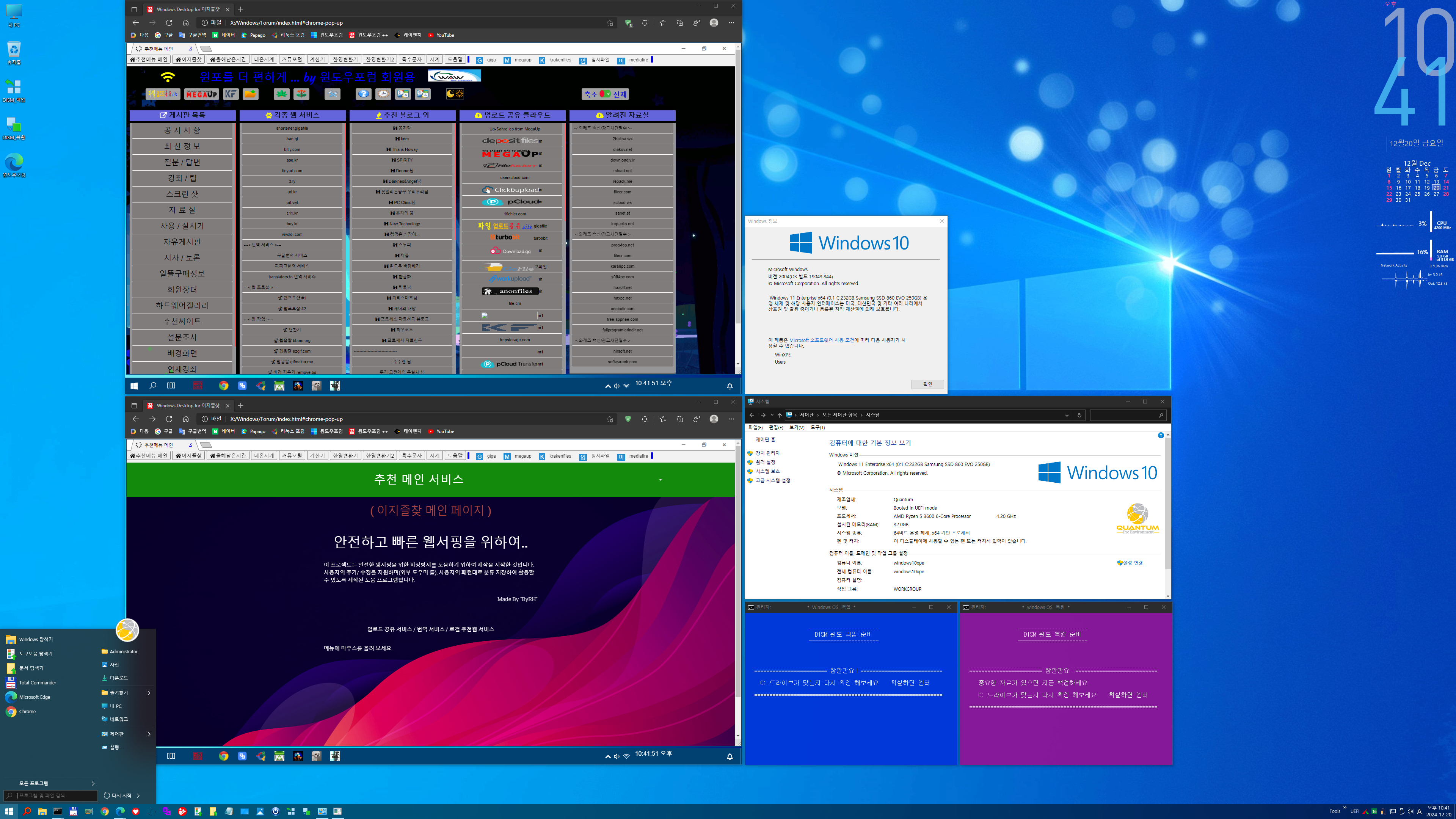The image size is (1456, 819).
Task: Click the speaker volume icon in the system tray
Action: [x=1411, y=812]
